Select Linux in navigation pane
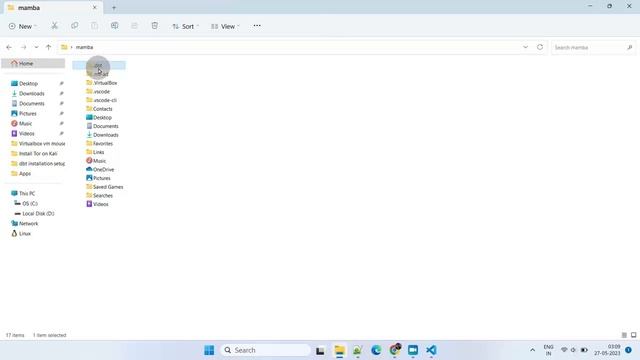The image size is (640, 360). (25, 233)
